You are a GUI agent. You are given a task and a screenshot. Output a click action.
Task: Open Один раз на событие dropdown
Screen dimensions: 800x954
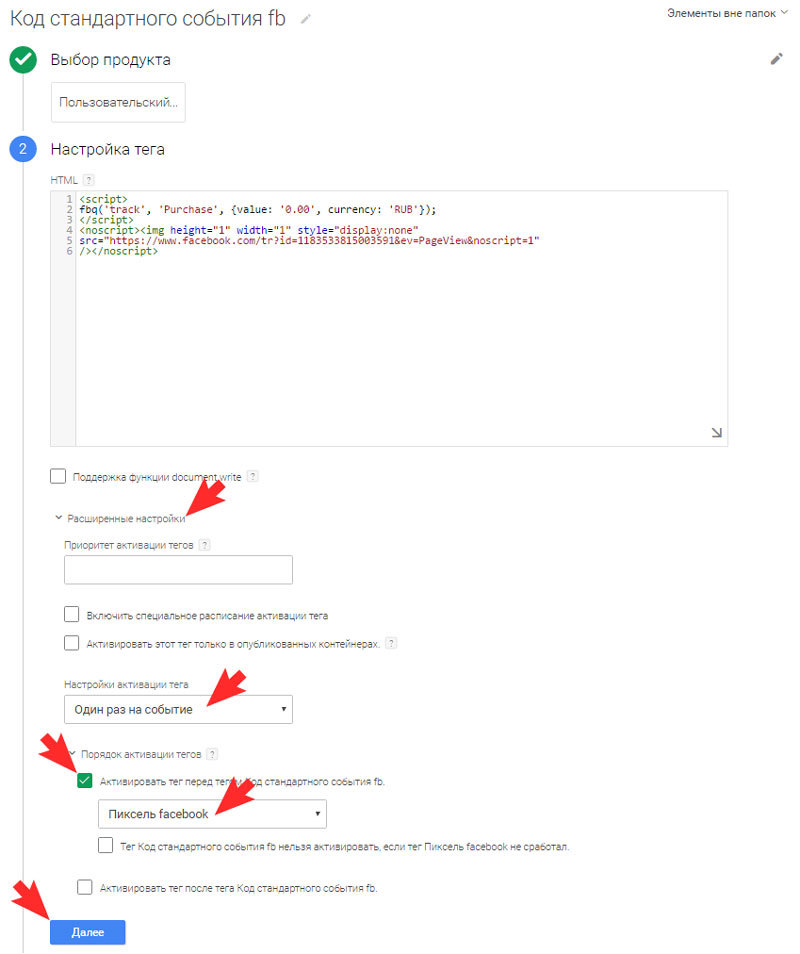[178, 709]
